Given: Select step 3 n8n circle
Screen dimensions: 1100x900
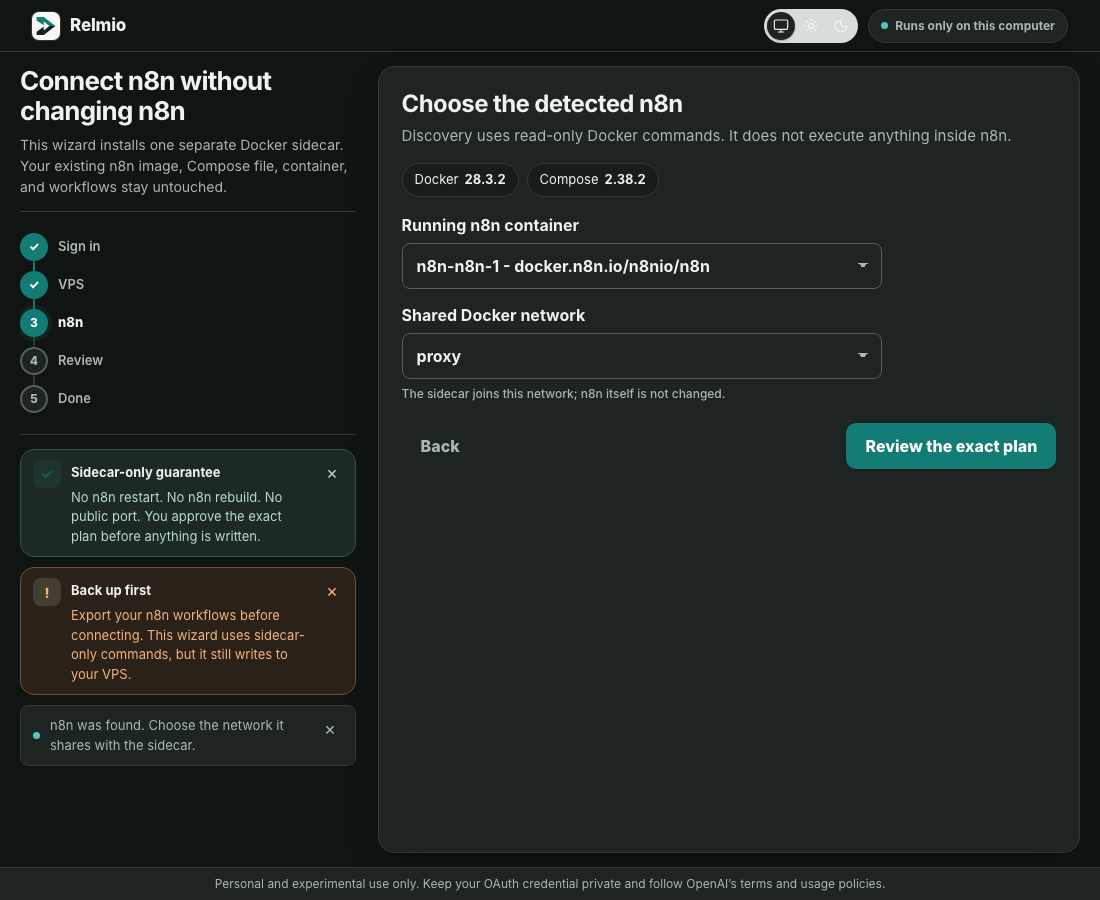Looking at the screenshot, I should point(34,323).
